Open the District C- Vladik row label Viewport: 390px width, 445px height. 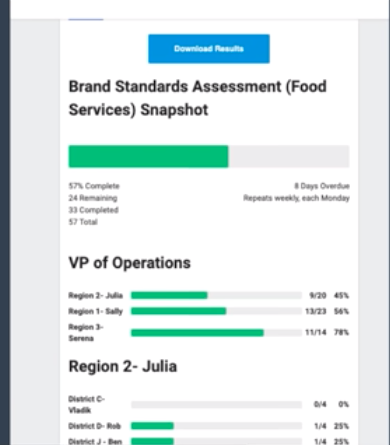87,404
